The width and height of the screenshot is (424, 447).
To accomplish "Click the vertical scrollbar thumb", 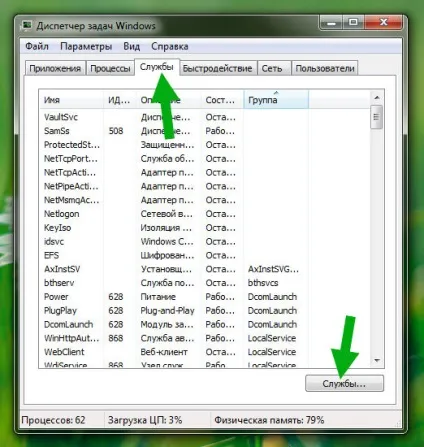I will (377, 117).
